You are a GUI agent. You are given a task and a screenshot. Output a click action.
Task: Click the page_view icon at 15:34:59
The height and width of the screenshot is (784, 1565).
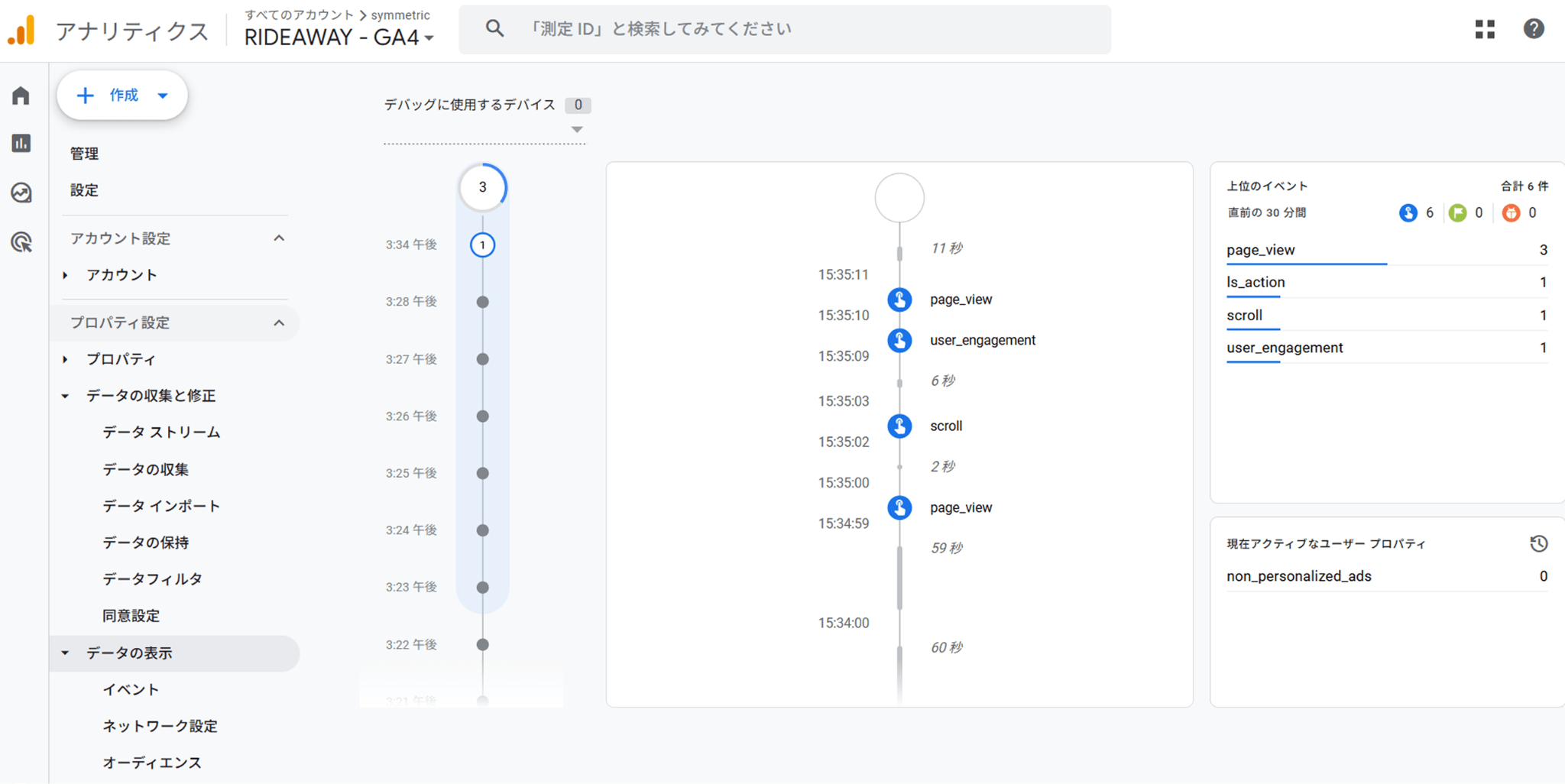pyautogui.click(x=899, y=507)
